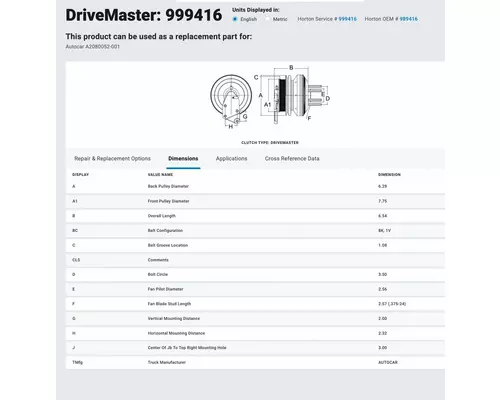Click the DriveMaster clutch dimension diagram
Screen dimensions: 500x400
click(x=270, y=97)
